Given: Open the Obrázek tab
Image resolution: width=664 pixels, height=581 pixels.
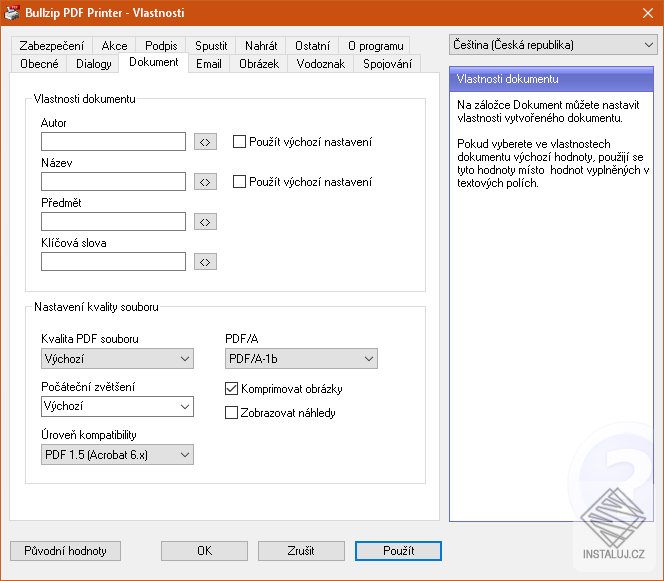Looking at the screenshot, I should 259,64.
